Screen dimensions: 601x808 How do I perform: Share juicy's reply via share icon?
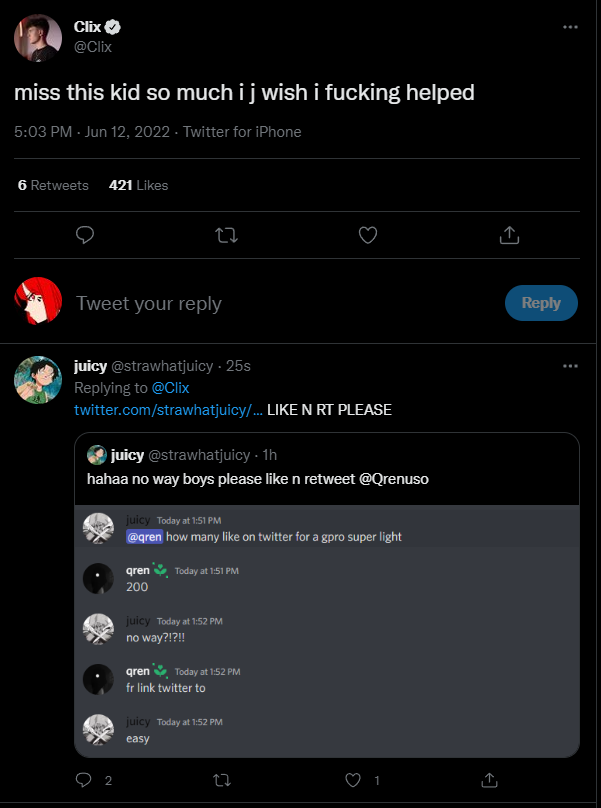(x=489, y=779)
